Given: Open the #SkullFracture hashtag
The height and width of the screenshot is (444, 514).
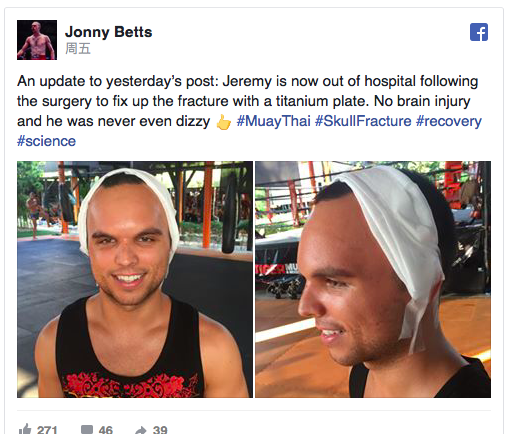Looking at the screenshot, I should point(363,121).
